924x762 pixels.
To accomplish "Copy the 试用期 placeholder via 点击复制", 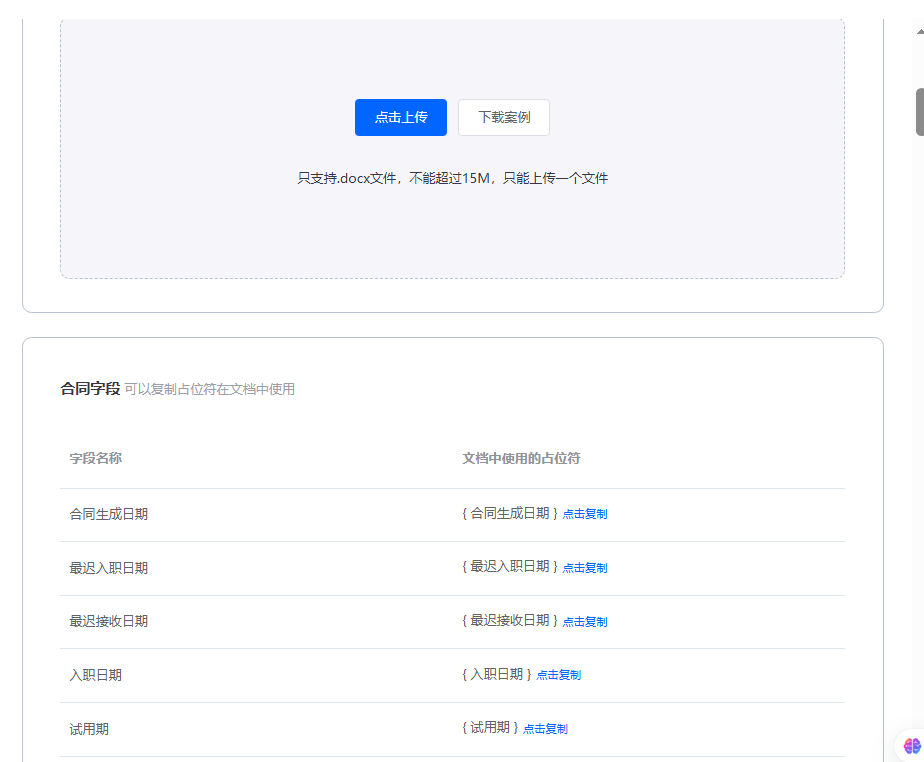I will [545, 729].
